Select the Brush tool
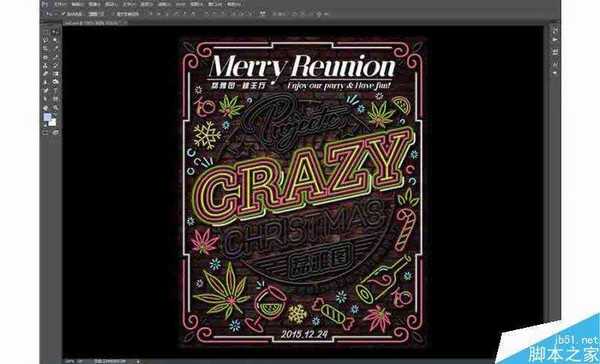Viewport: 600px width, 364px height. [55, 57]
